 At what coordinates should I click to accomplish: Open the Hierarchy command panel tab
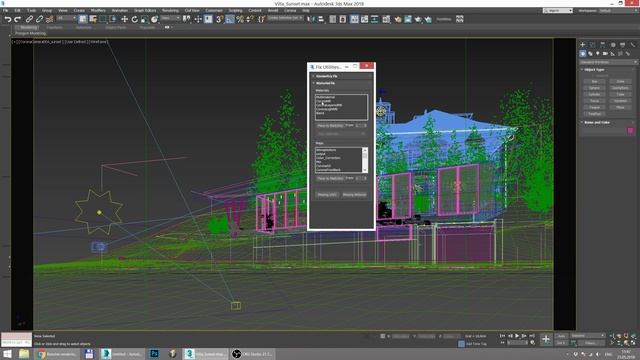coord(602,44)
